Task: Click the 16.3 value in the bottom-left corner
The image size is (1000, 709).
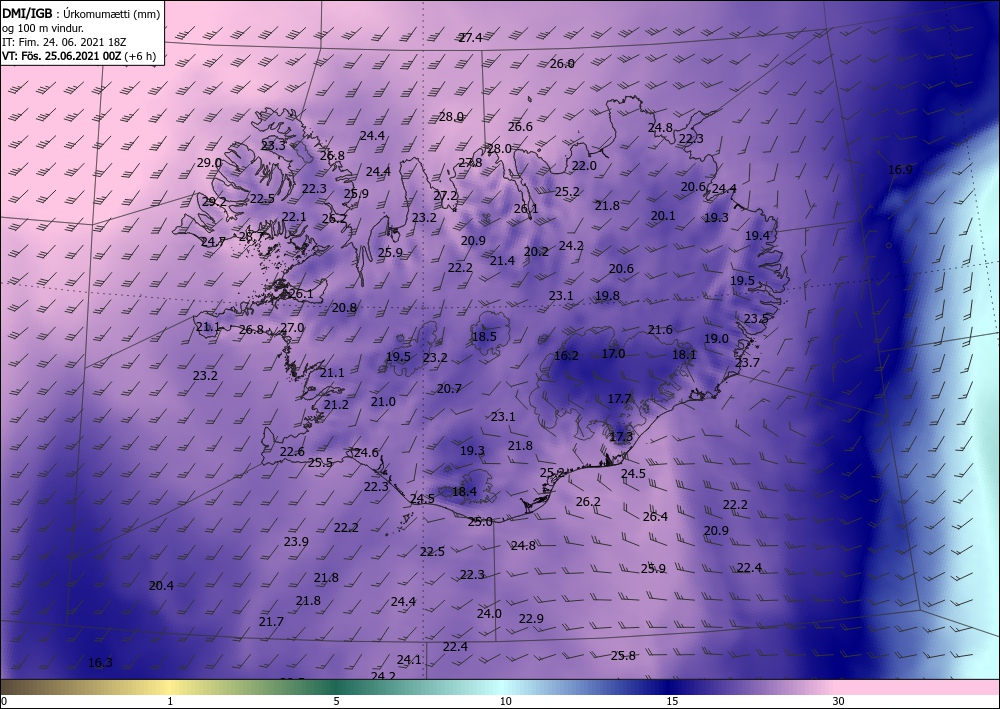Action: click(100, 663)
